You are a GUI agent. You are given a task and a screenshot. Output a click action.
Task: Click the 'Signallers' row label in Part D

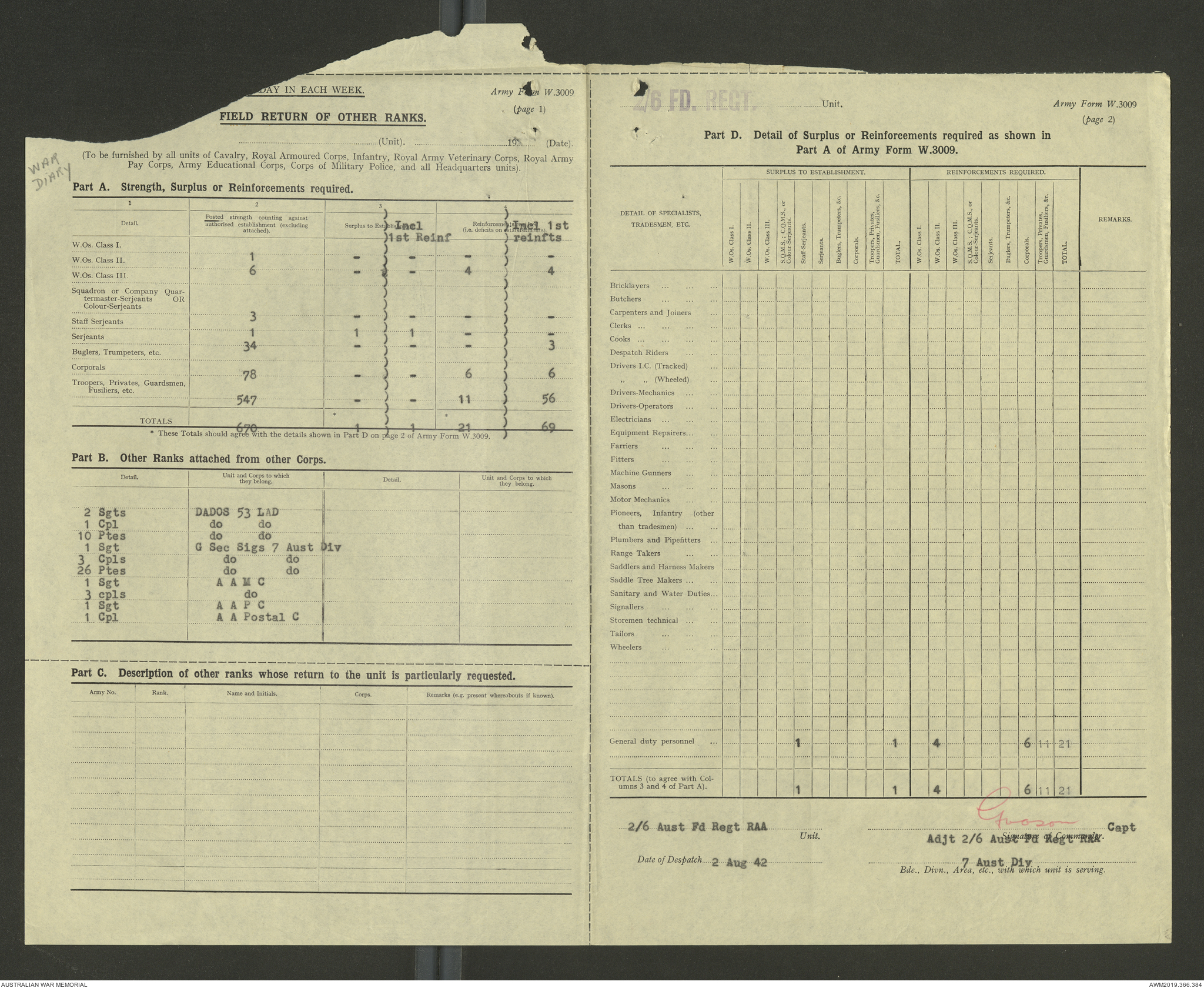627,607
